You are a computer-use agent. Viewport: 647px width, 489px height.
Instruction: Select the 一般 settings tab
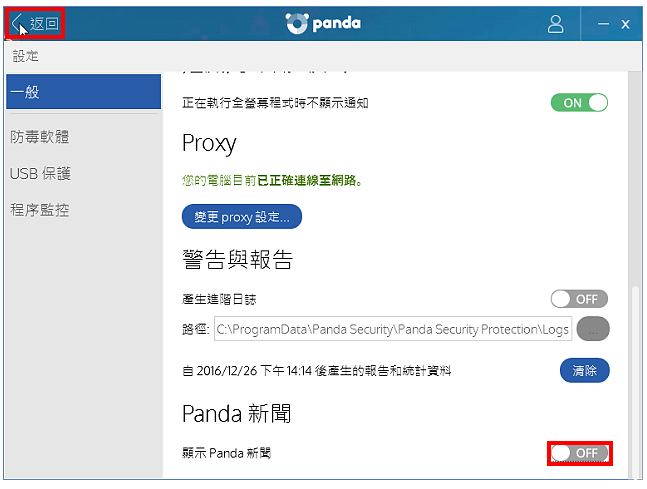pyautogui.click(x=83, y=92)
